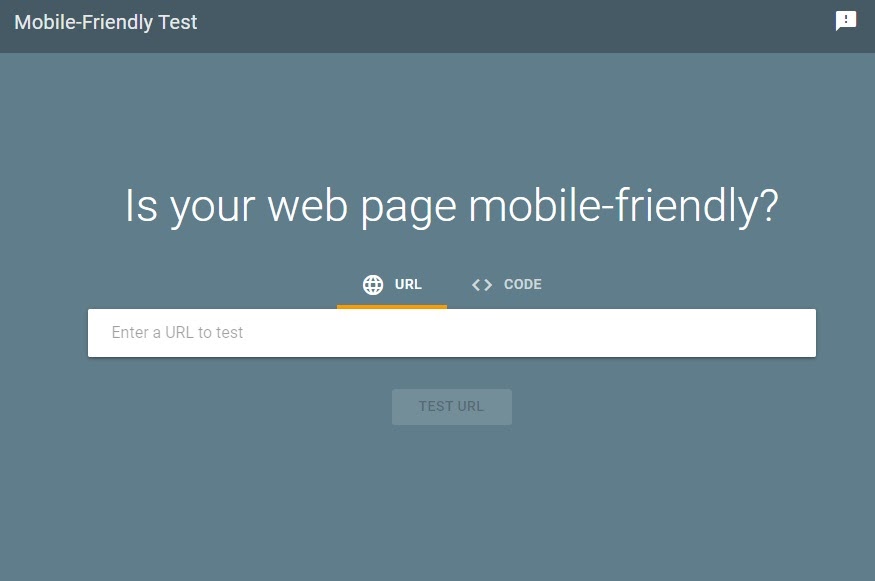The image size is (875, 581).
Task: Click the word "URL" on the test button
Action: point(470,406)
